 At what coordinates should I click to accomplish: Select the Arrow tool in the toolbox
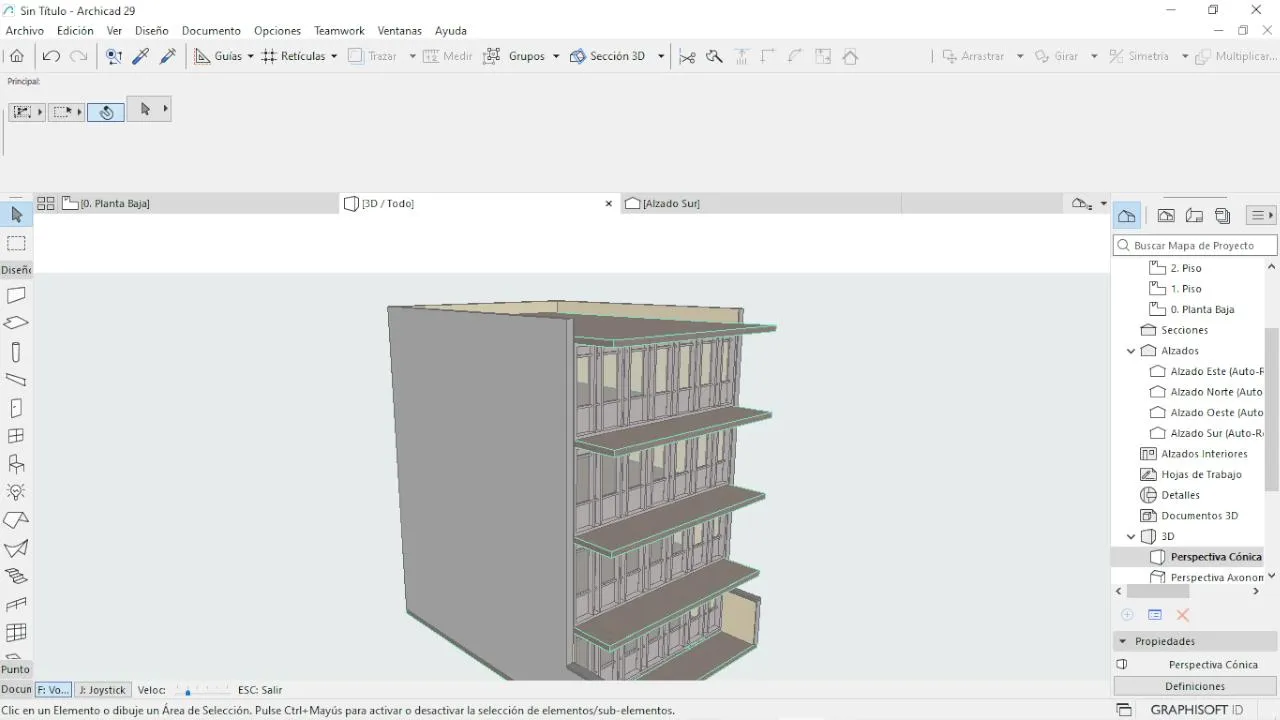click(x=16, y=215)
